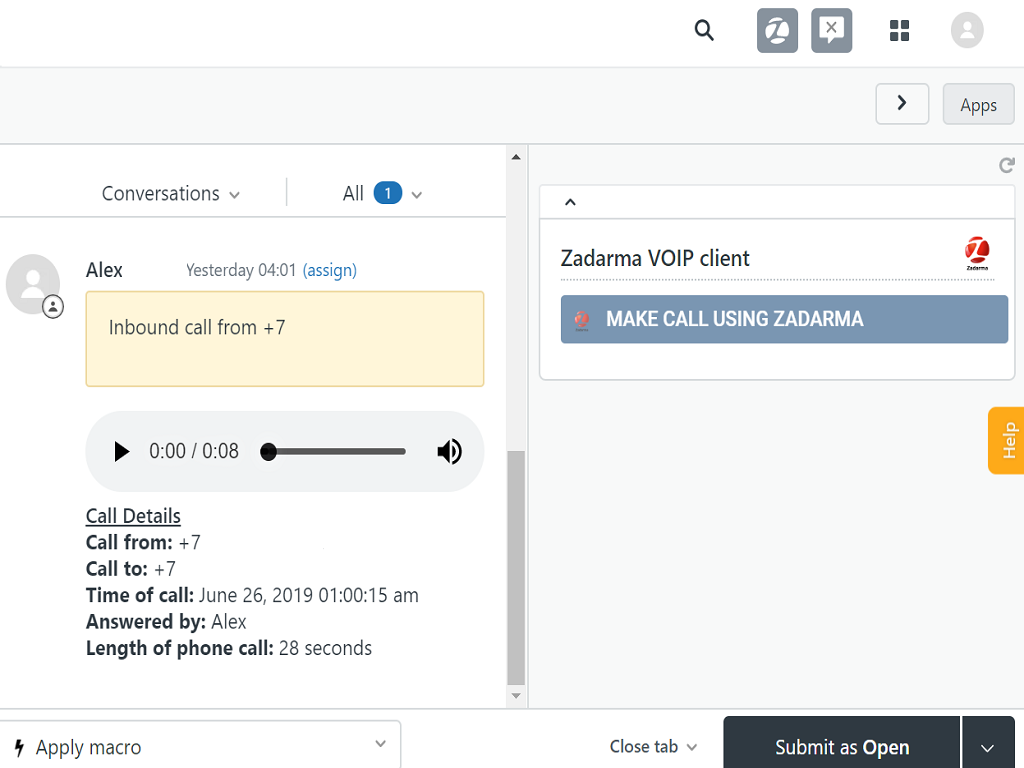
Task: Open the All events dropdown
Action: click(382, 194)
